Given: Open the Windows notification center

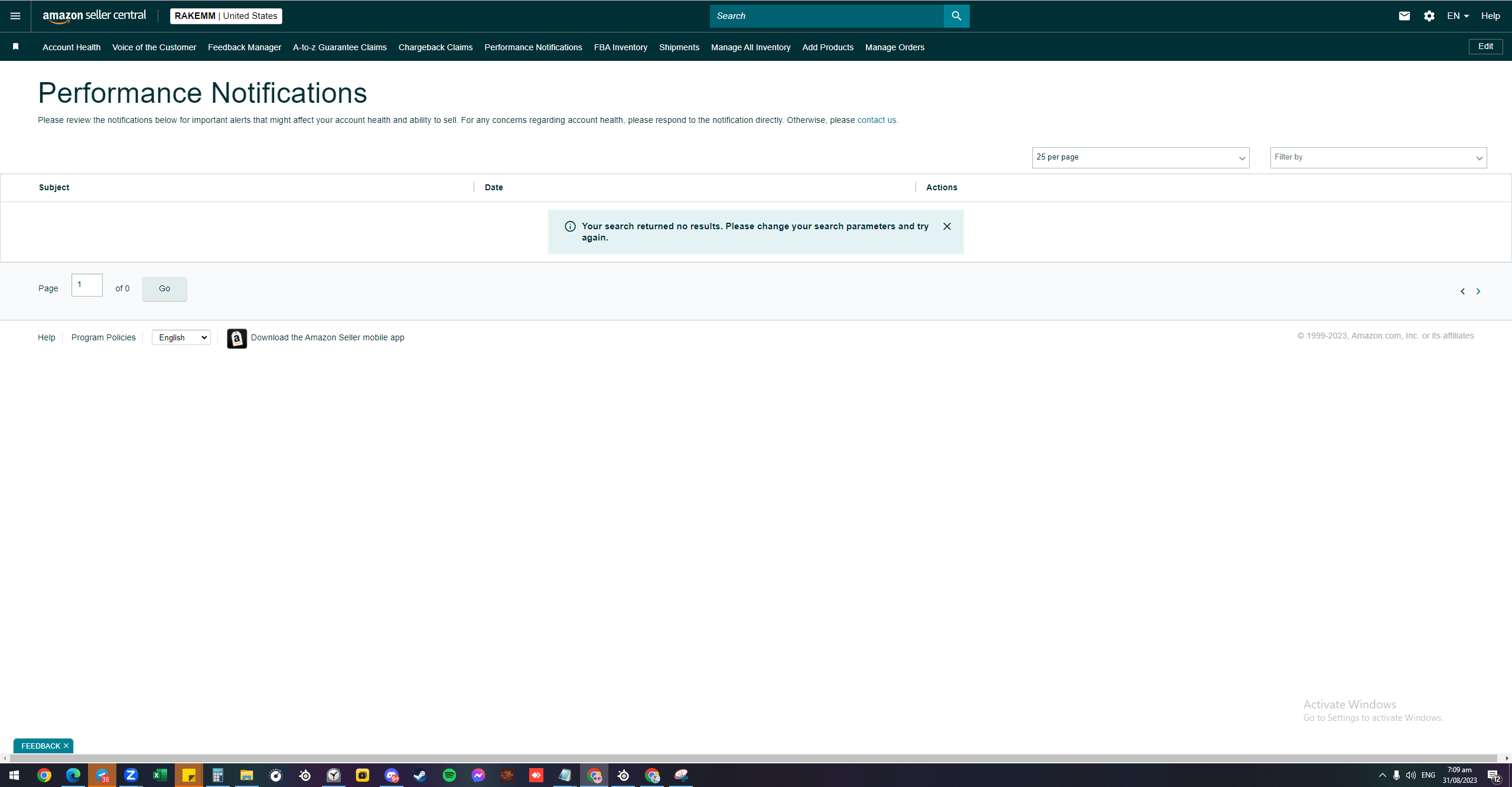Looking at the screenshot, I should [1494, 775].
